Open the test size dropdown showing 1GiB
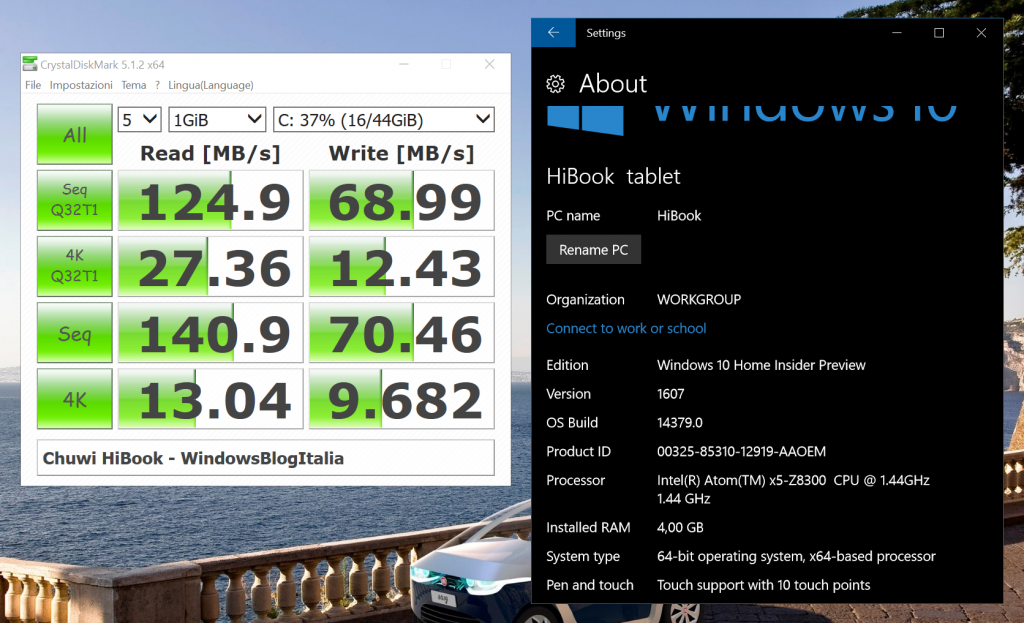This screenshot has height=623, width=1024. (x=217, y=120)
